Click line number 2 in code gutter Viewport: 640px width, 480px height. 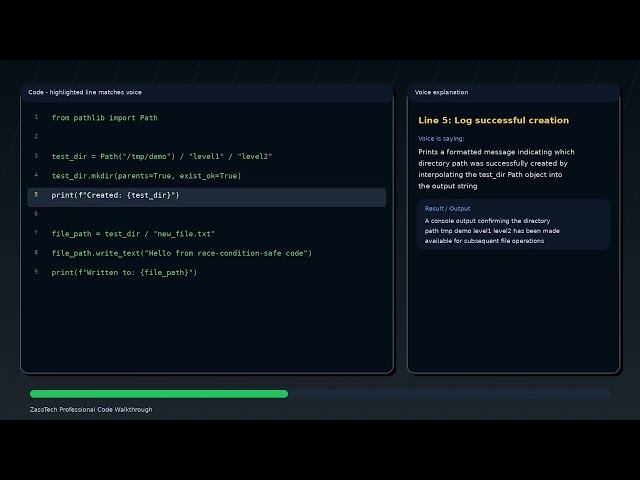(36, 136)
